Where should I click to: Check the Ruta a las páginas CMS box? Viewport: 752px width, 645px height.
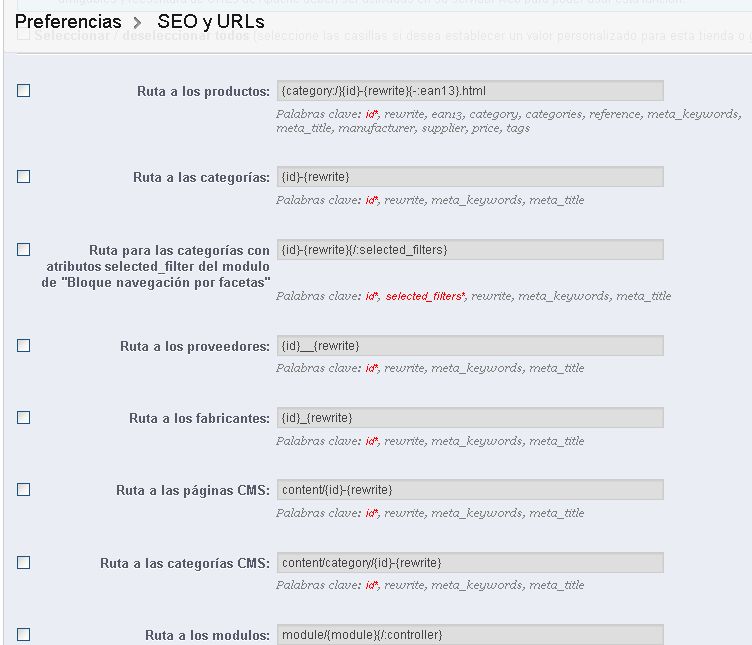point(24,490)
